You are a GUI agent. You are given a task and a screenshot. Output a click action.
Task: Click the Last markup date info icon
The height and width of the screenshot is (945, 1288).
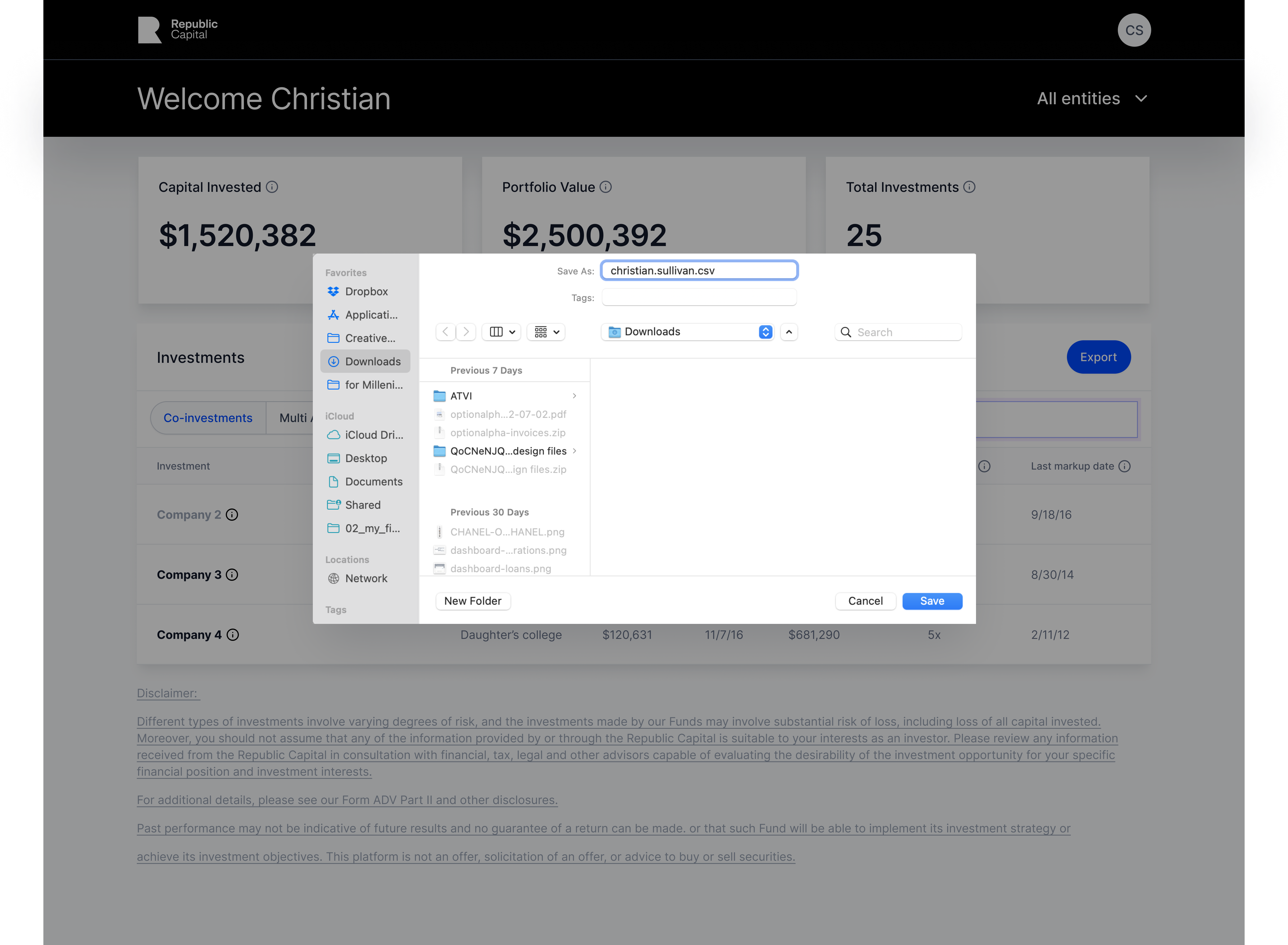coord(1124,466)
